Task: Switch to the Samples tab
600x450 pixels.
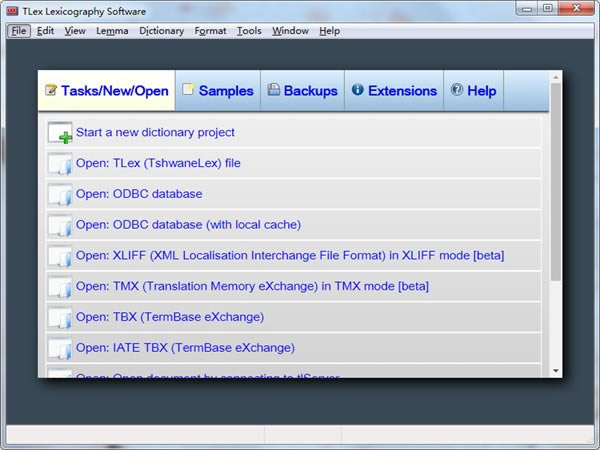Action: click(x=218, y=91)
